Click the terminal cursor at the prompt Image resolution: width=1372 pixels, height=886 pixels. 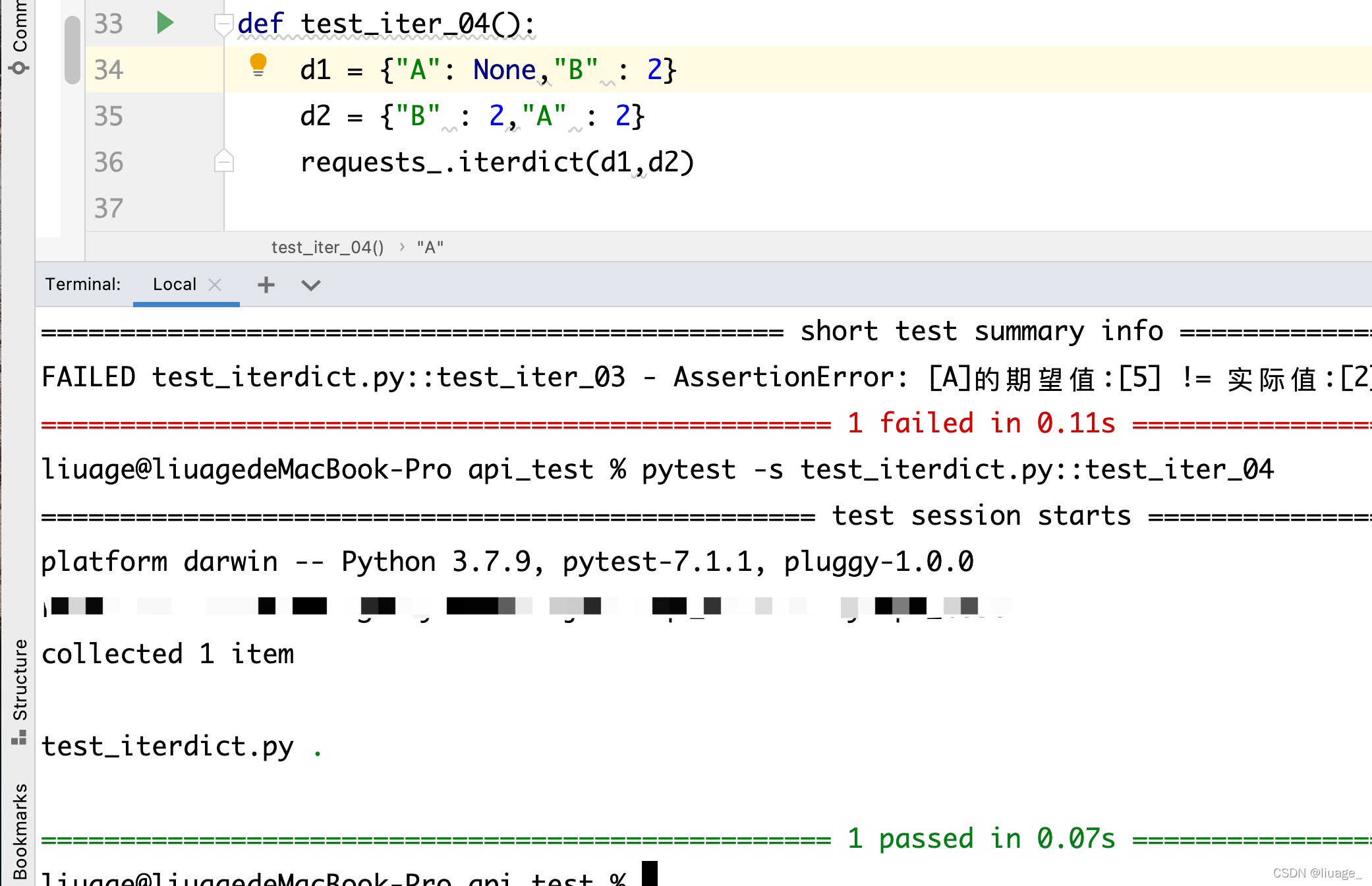(650, 874)
